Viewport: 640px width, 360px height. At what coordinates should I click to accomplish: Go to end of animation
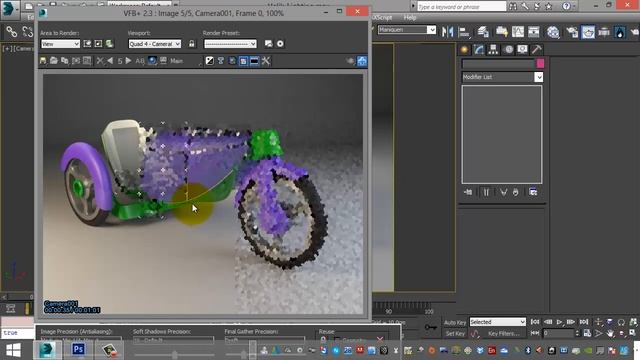click(x=584, y=322)
